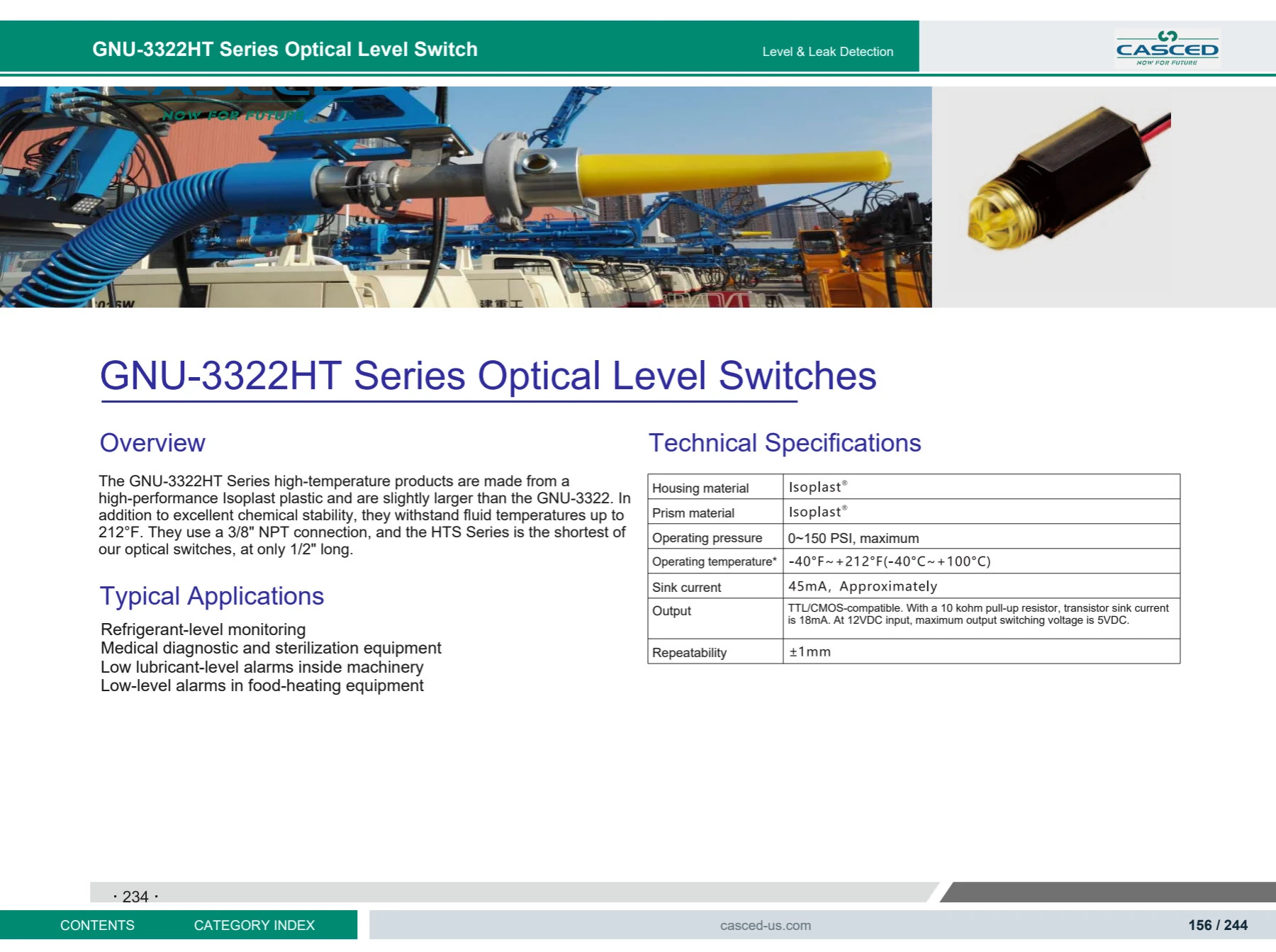Open the CONTENTS link in footer

click(97, 925)
